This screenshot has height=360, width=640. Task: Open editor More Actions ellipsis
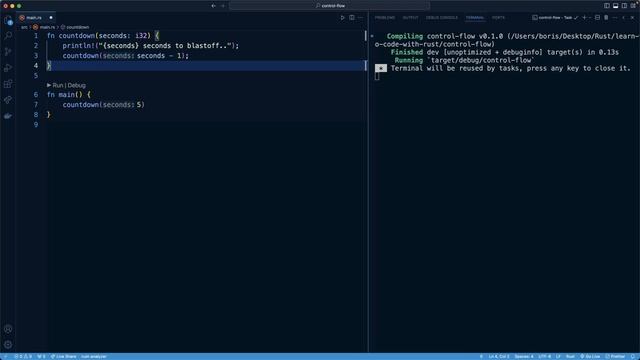point(360,18)
